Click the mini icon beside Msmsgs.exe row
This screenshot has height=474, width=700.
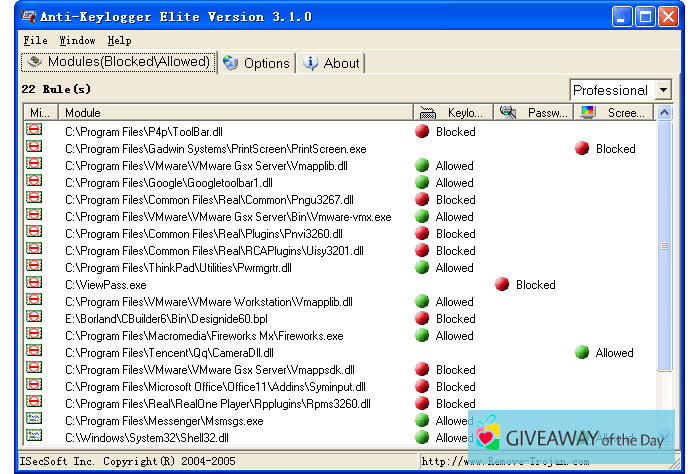pyautogui.click(x=34, y=421)
